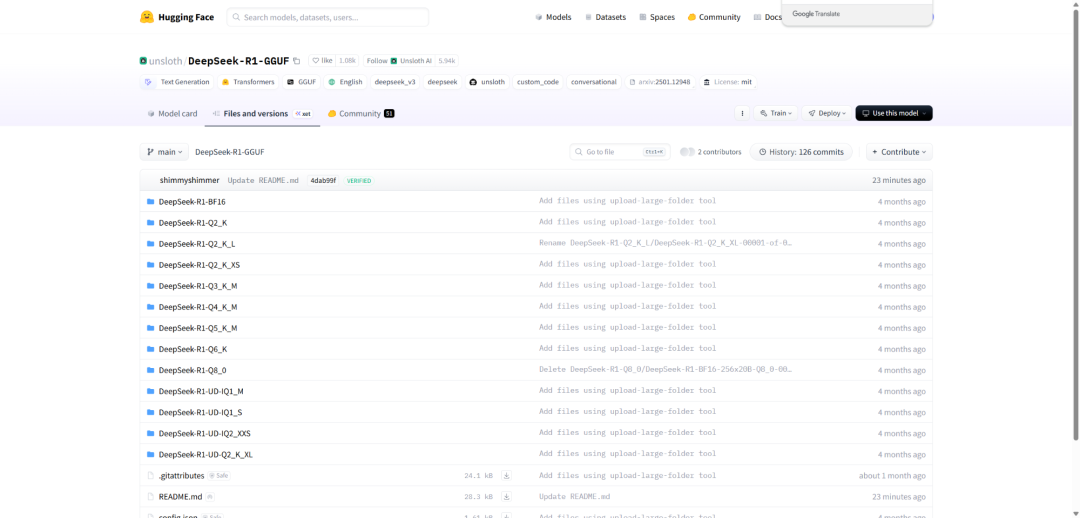Image resolution: width=1080 pixels, height=518 pixels.
Task: Open the License: mit tag
Action: [727, 82]
